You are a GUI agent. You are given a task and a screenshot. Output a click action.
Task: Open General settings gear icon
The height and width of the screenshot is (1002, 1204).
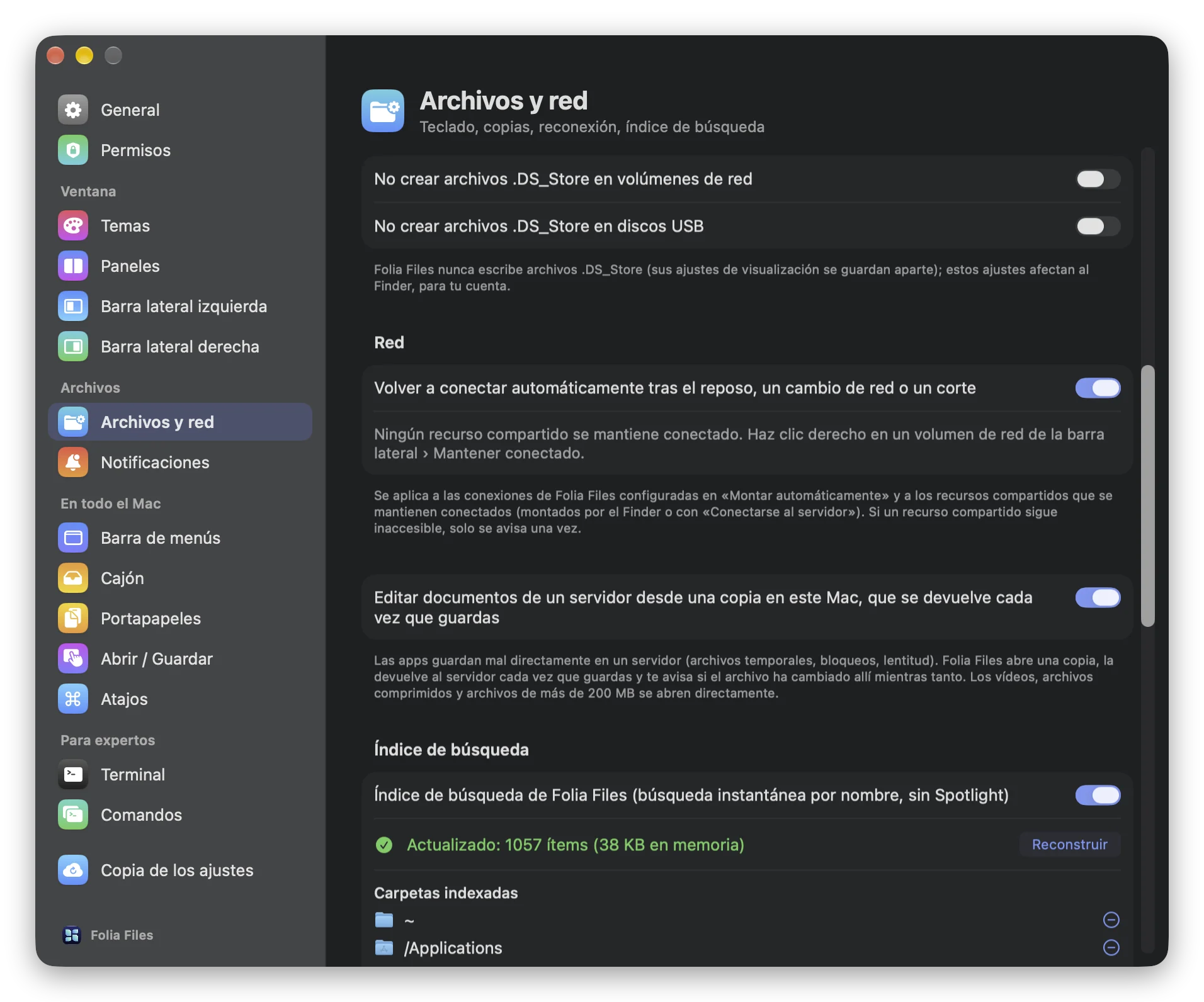(73, 110)
